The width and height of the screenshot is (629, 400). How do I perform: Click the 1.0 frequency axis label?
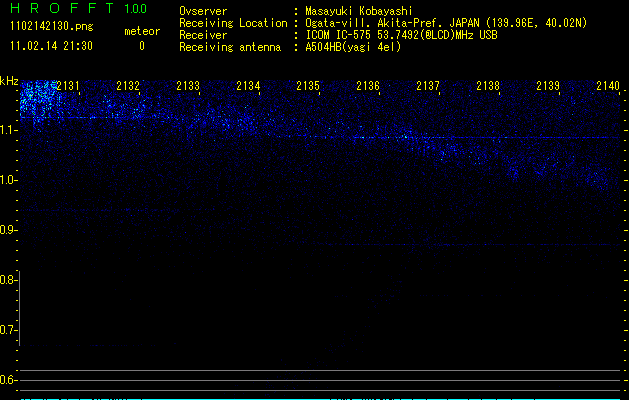8,180
